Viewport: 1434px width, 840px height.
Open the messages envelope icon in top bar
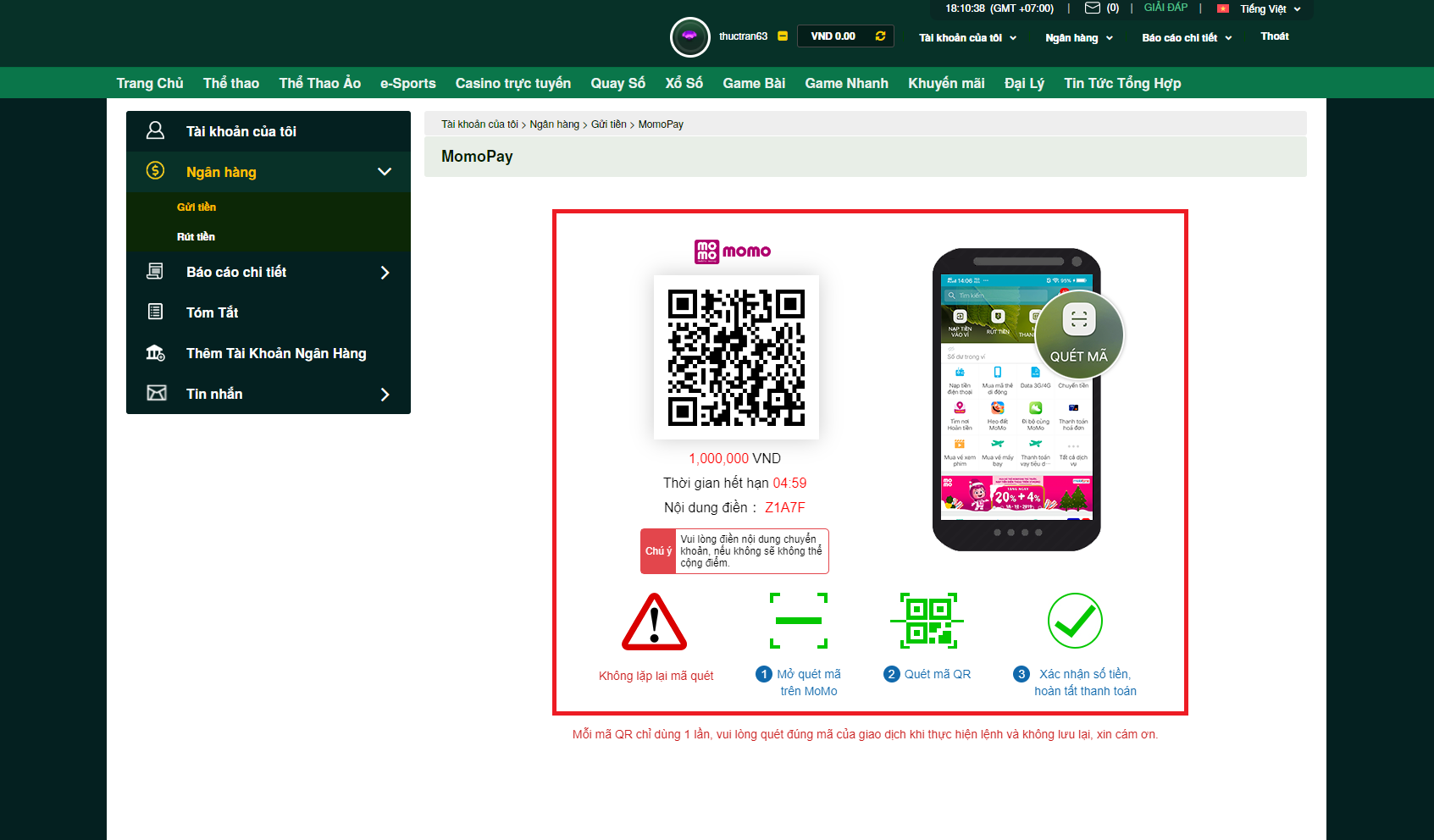click(x=1092, y=8)
